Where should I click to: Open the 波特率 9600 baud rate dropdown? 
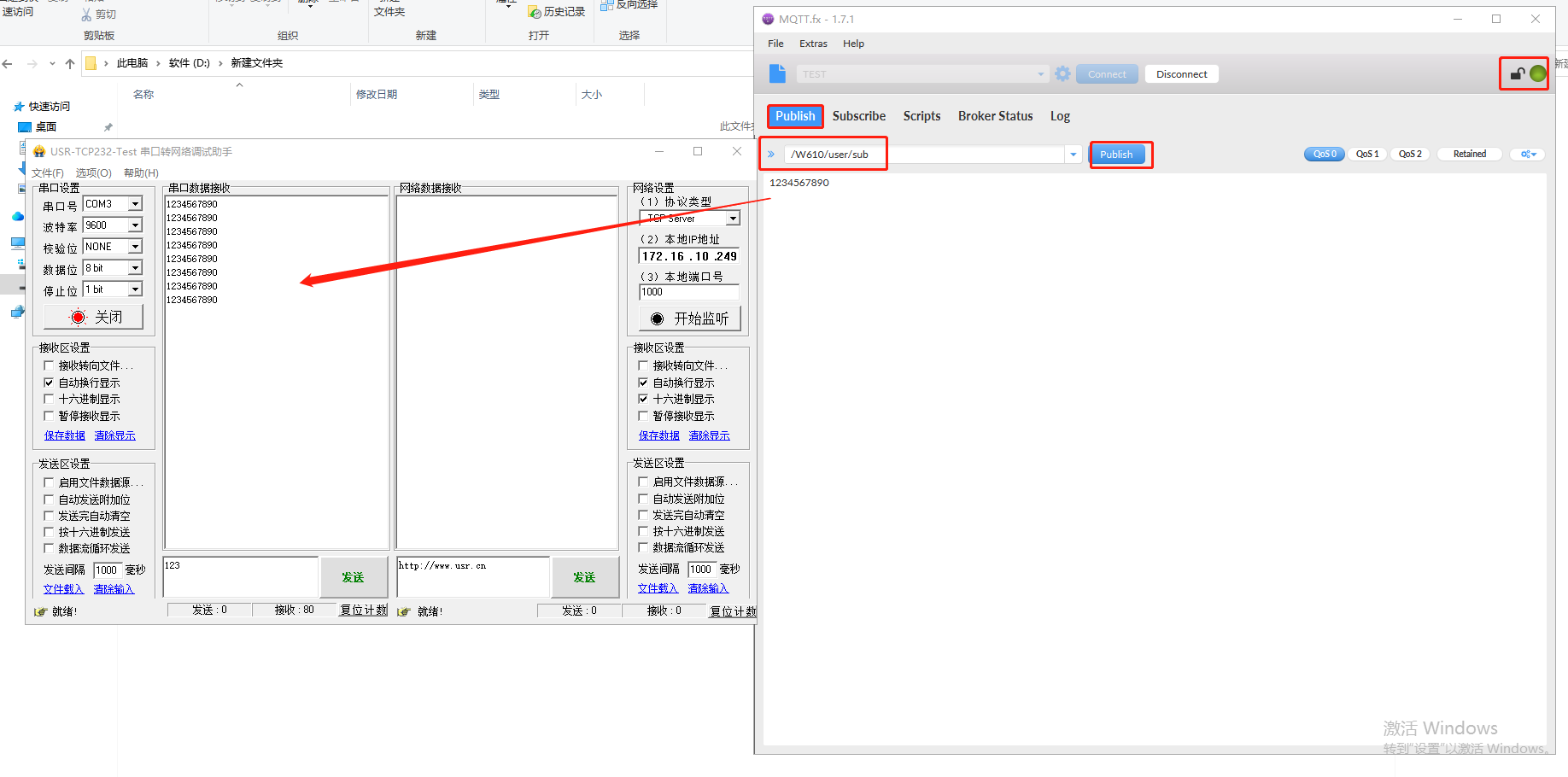135,225
